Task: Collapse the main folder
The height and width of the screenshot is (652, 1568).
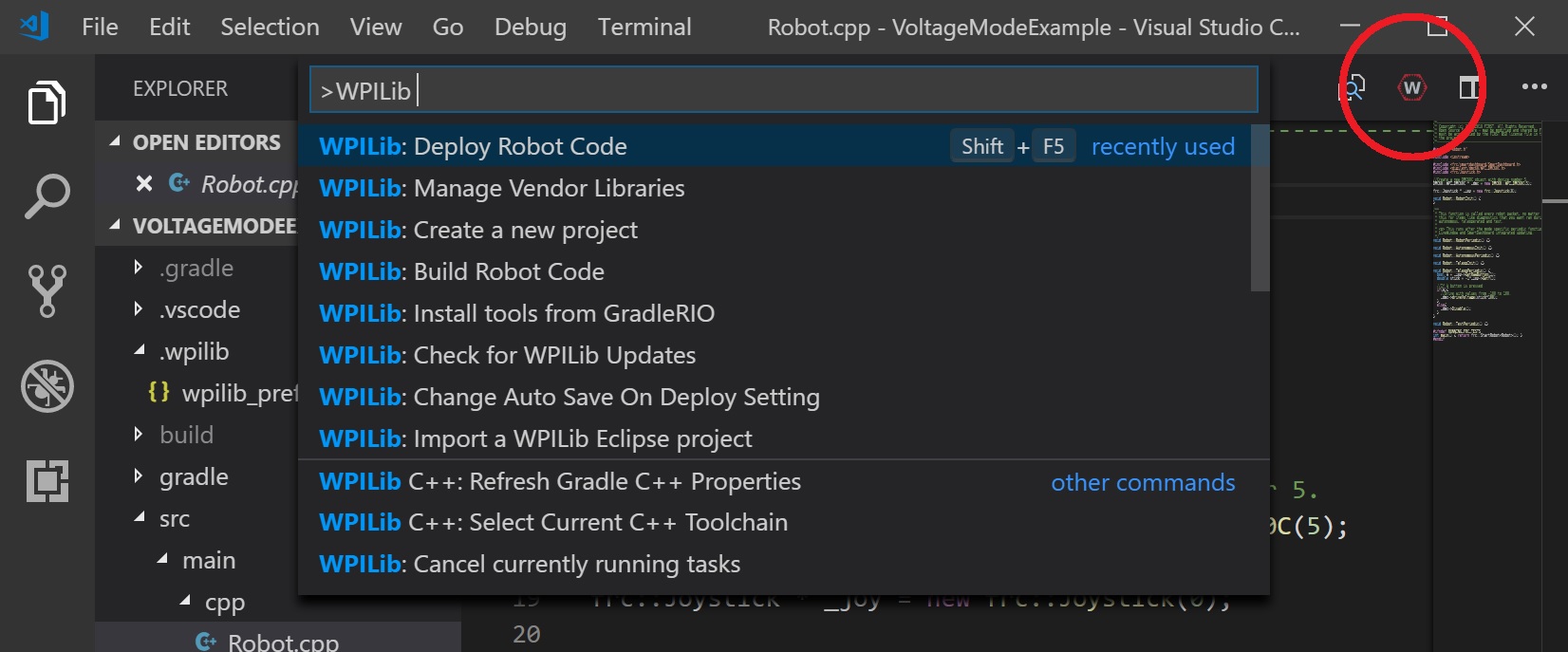Action: click(162, 560)
